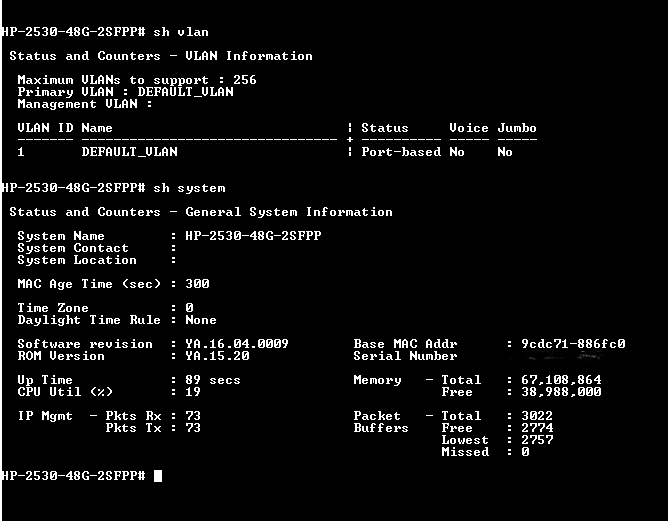Screen dimensions: 668x521
Task: Click the 'Management VLAN' label
Action: [78, 104]
